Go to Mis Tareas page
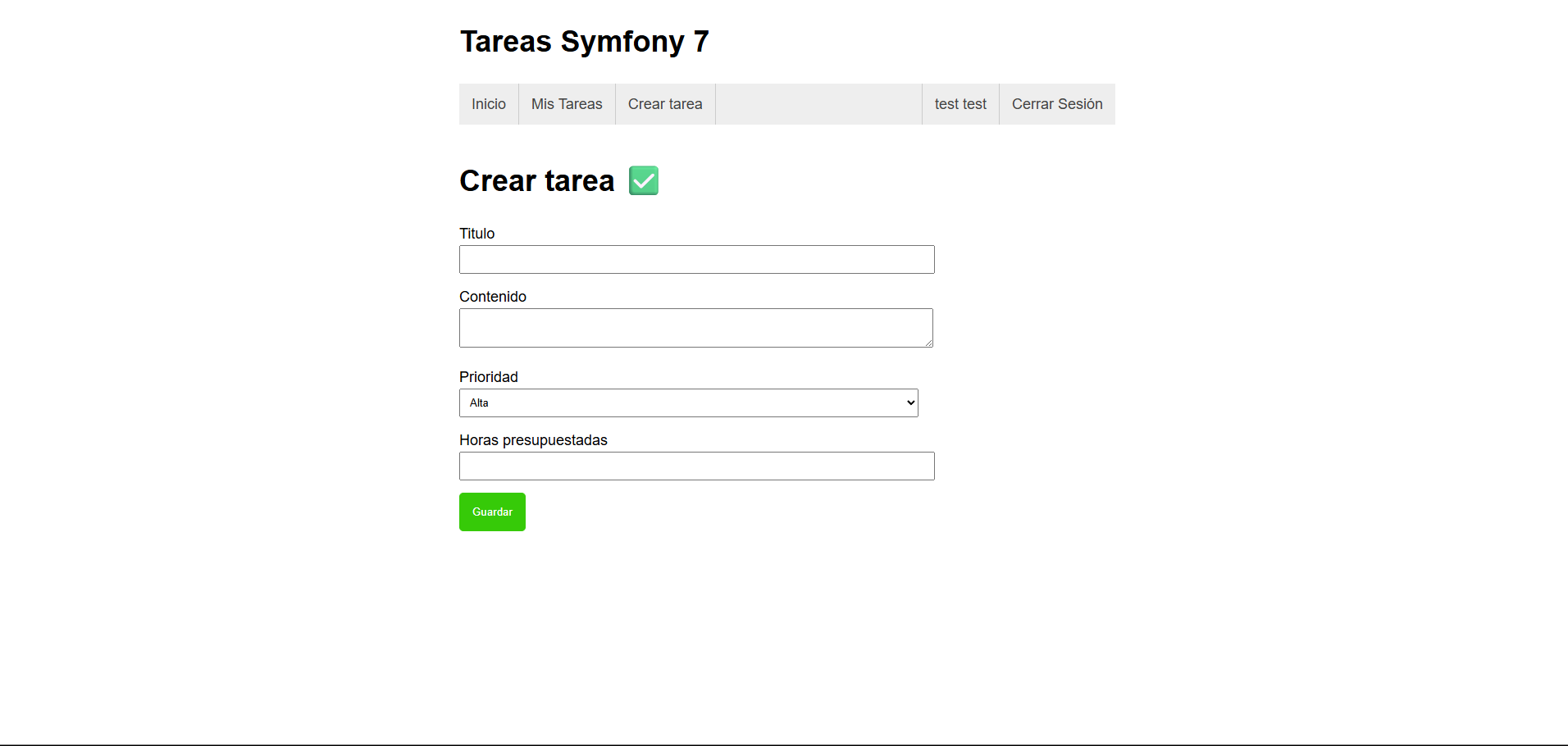1568x746 pixels. click(567, 104)
